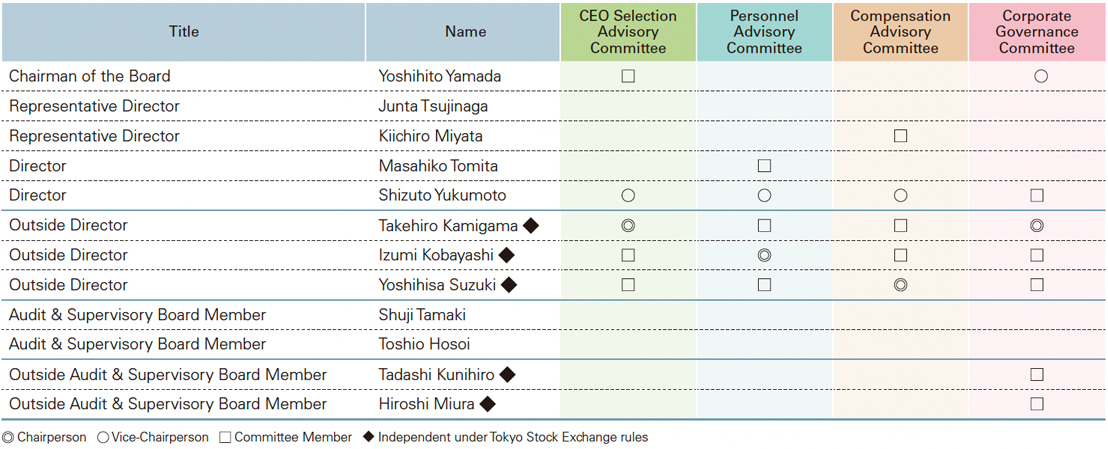
Task: Click the Personnel Advisory Committee header
Action: [765, 32]
